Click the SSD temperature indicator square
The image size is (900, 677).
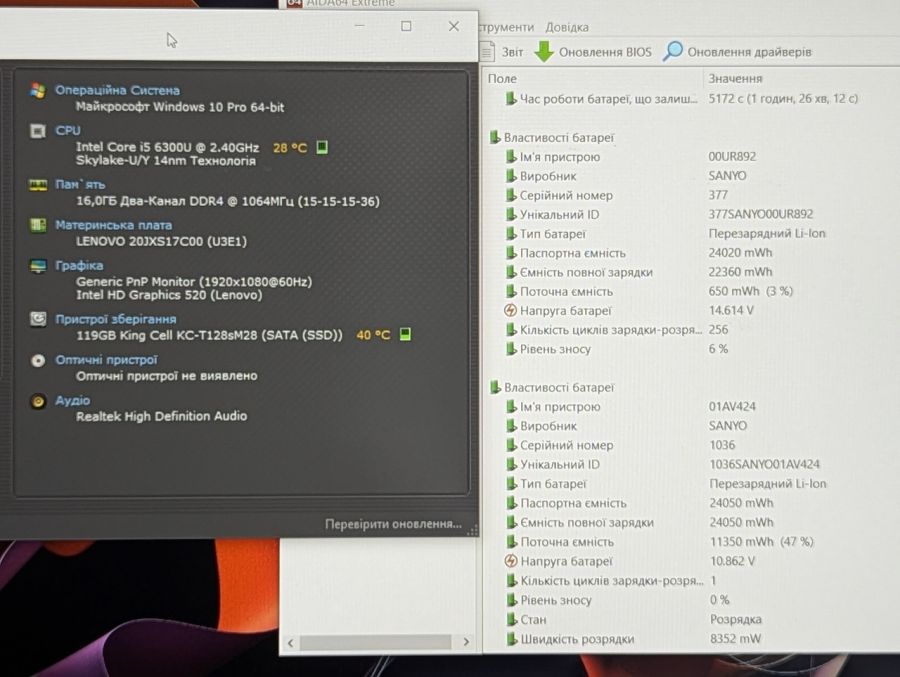(x=405, y=334)
